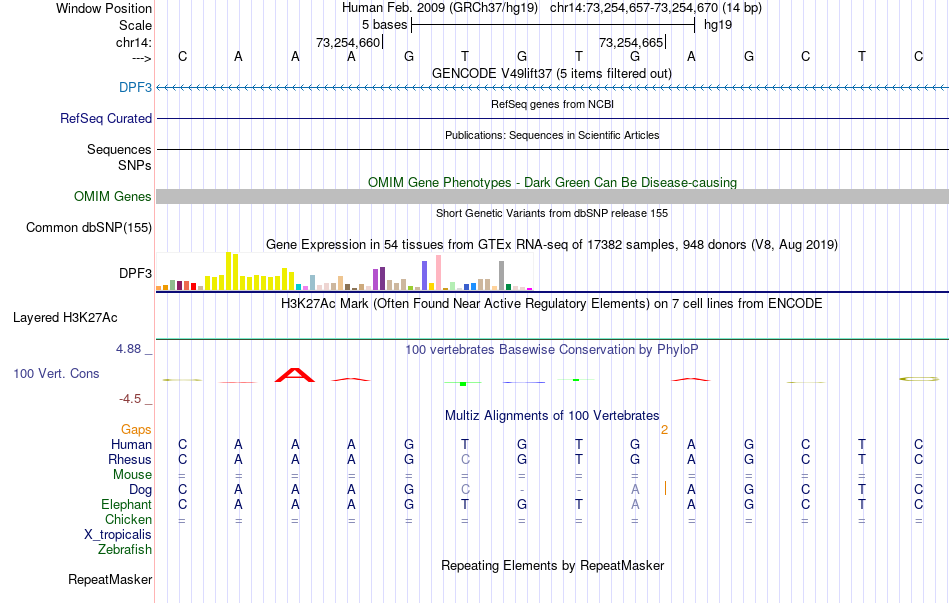Click the tall gray GTEx expression bar
The width and height of the screenshot is (950, 603).
pos(501,276)
